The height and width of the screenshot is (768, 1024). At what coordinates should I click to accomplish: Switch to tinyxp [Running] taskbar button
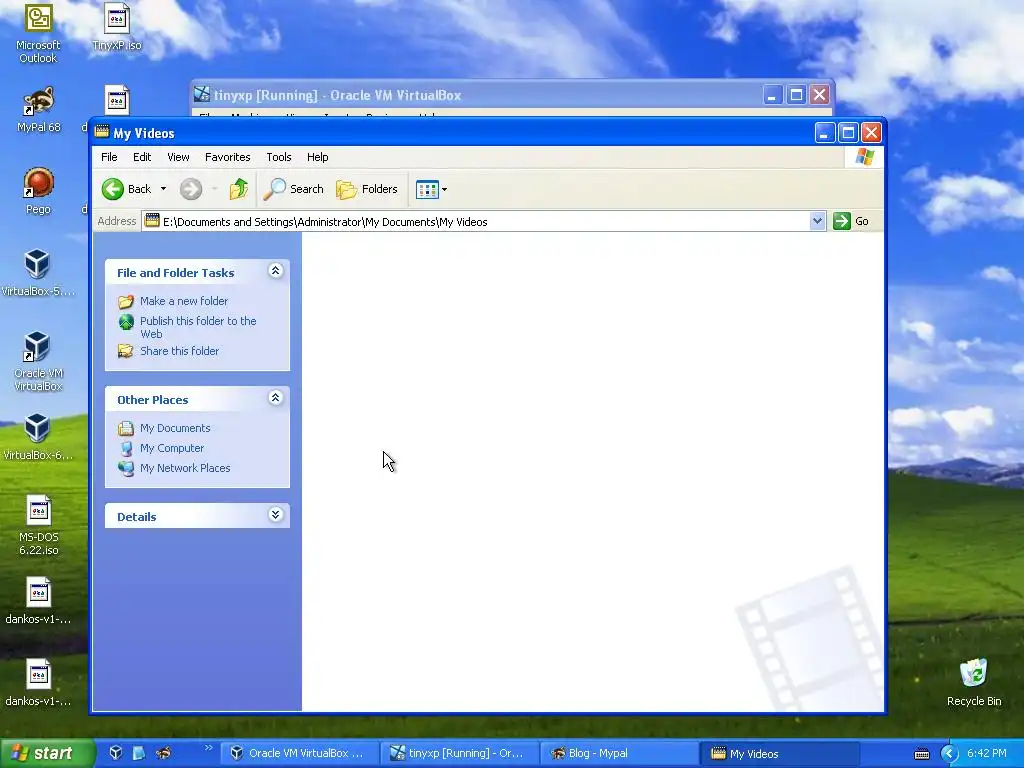[x=460, y=753]
